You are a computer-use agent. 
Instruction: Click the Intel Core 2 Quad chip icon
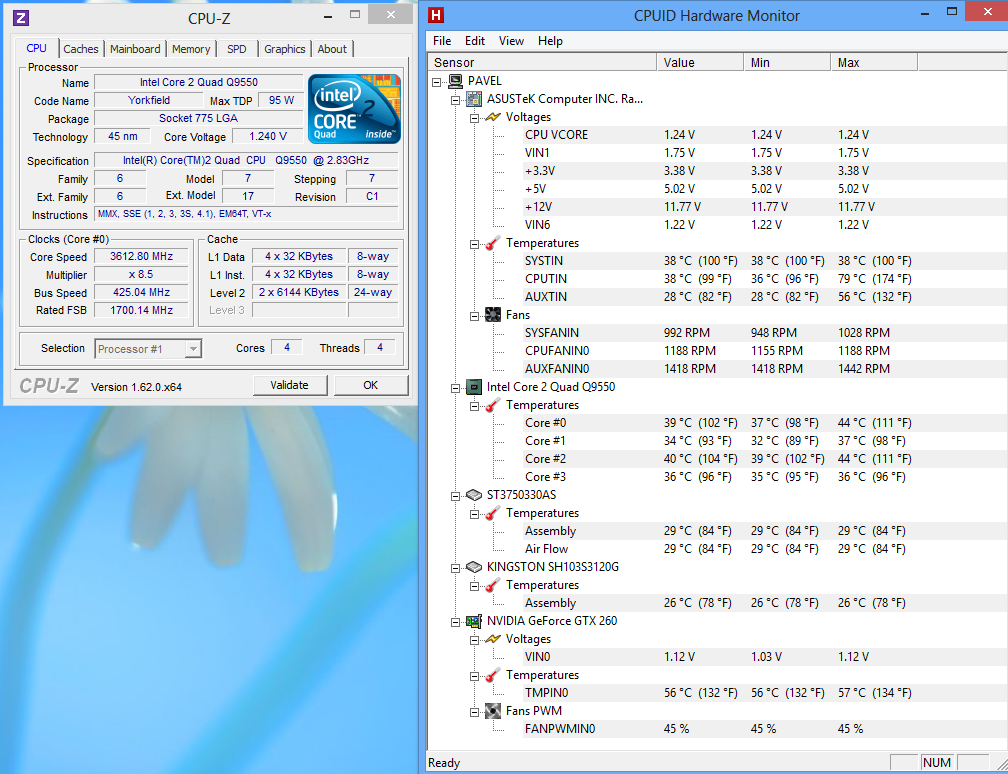(x=474, y=387)
